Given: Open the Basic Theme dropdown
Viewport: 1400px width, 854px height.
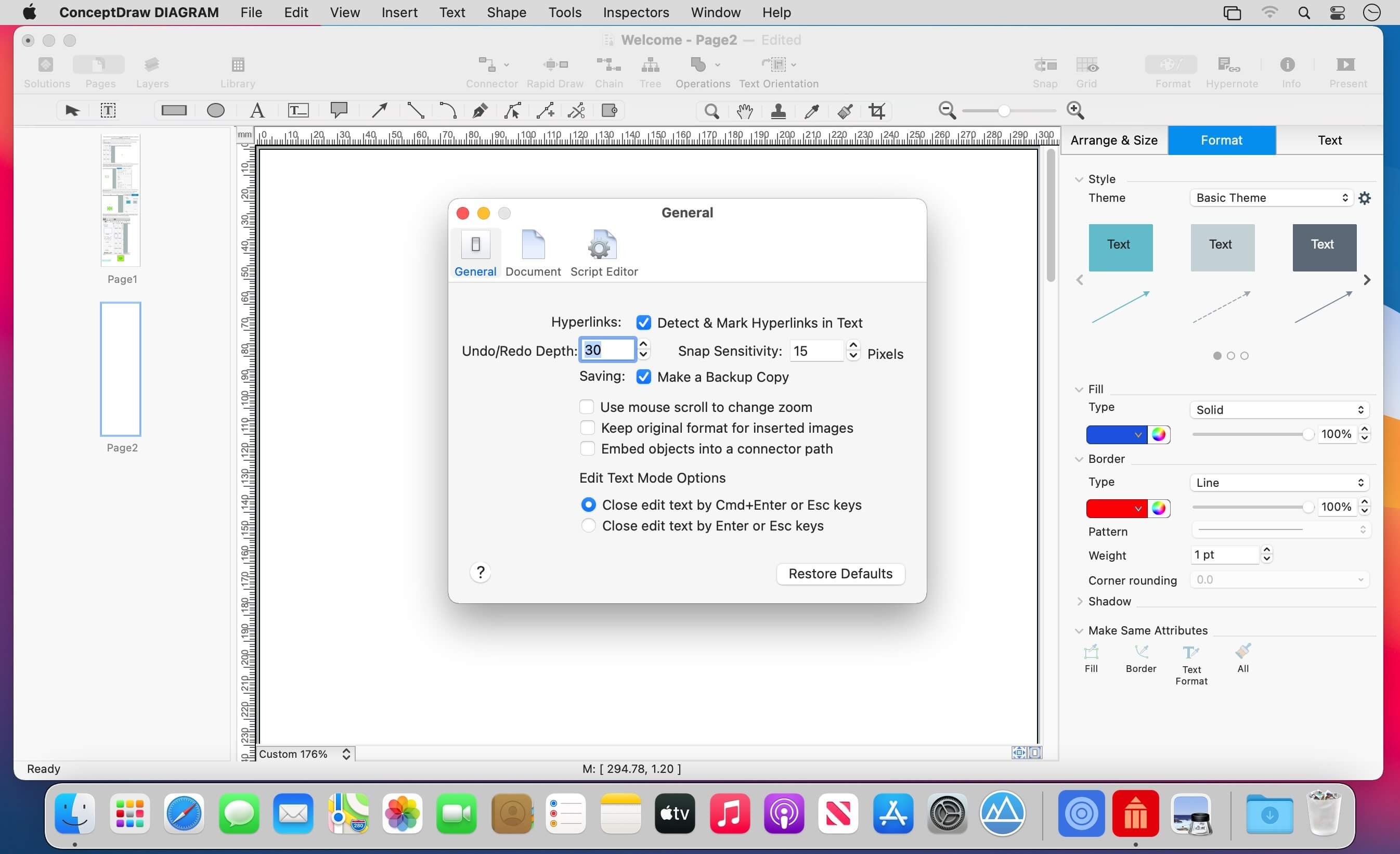Looking at the screenshot, I should tap(1271, 198).
